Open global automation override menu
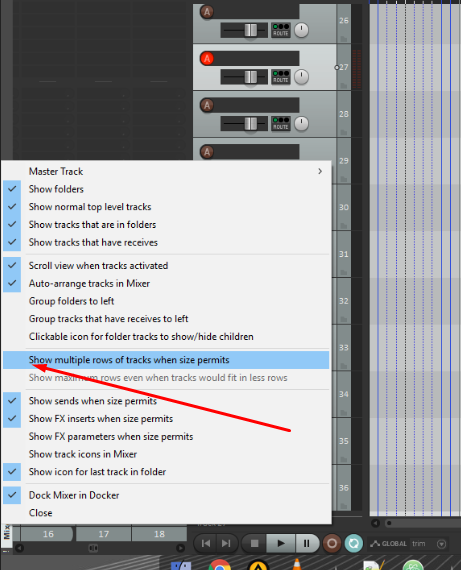 [x=388, y=543]
